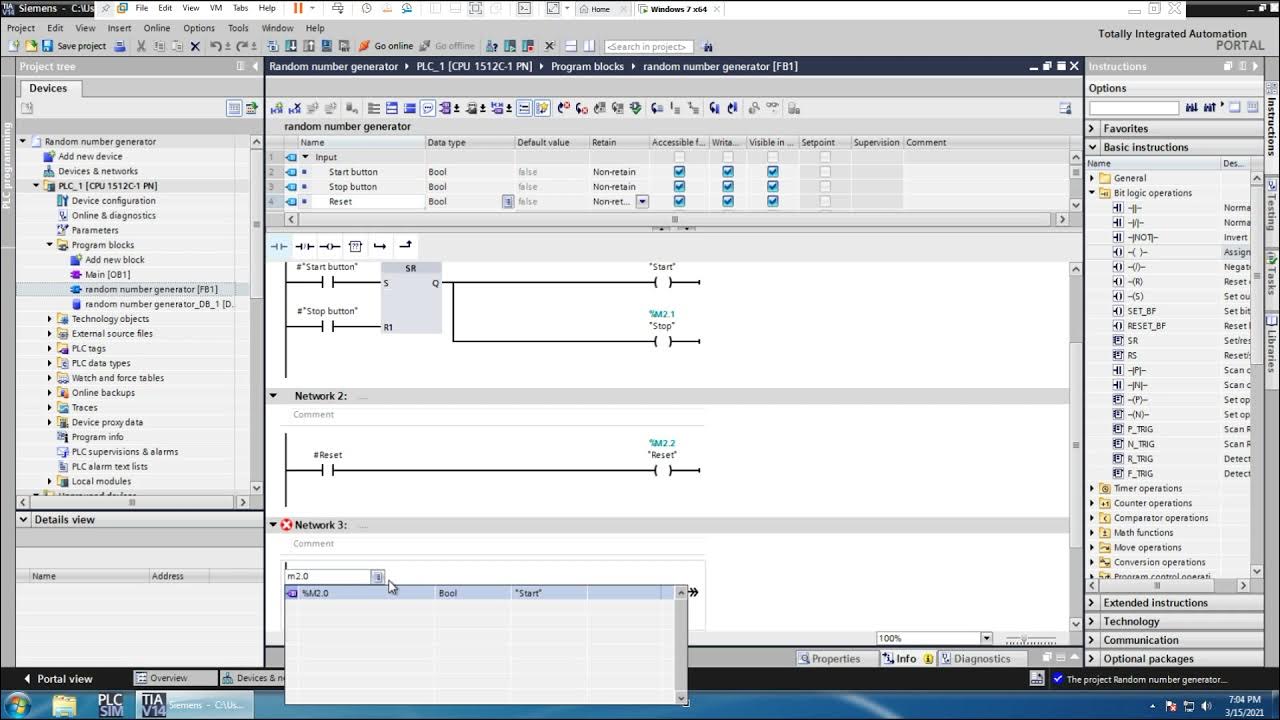Click Go online toolbar button
This screenshot has width=1280, height=720.
(x=386, y=46)
